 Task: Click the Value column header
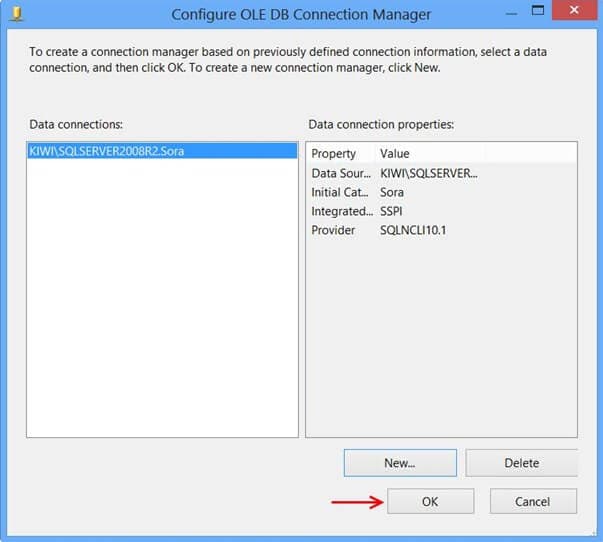coord(395,154)
